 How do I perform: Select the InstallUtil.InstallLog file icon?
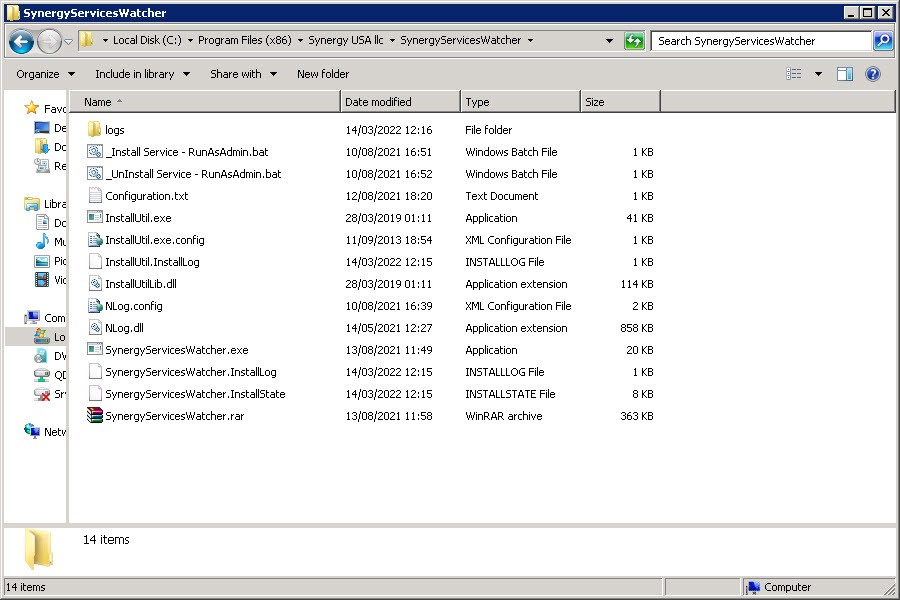pos(95,261)
